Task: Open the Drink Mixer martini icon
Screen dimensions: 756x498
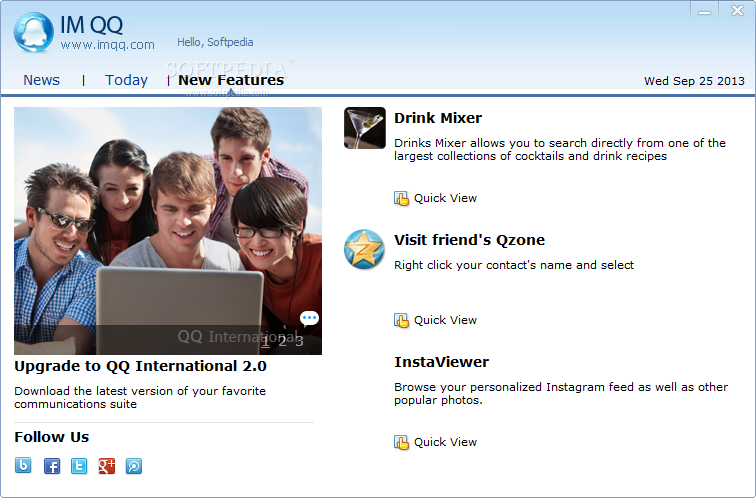Action: click(x=364, y=128)
